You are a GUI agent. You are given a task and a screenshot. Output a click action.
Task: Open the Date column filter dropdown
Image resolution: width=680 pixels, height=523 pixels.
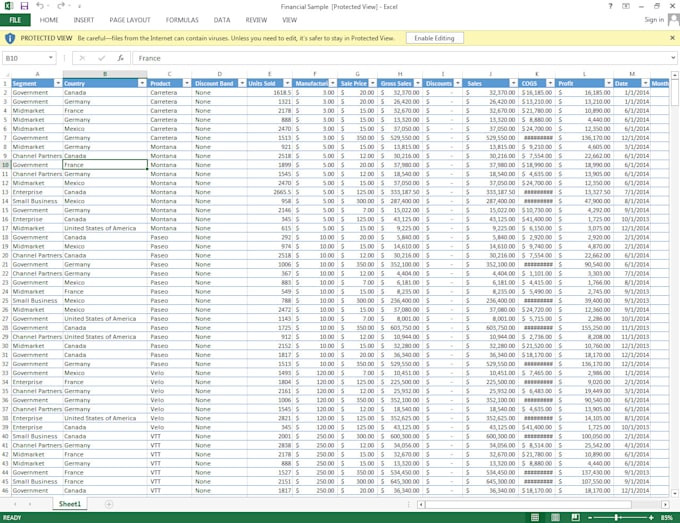(x=646, y=83)
